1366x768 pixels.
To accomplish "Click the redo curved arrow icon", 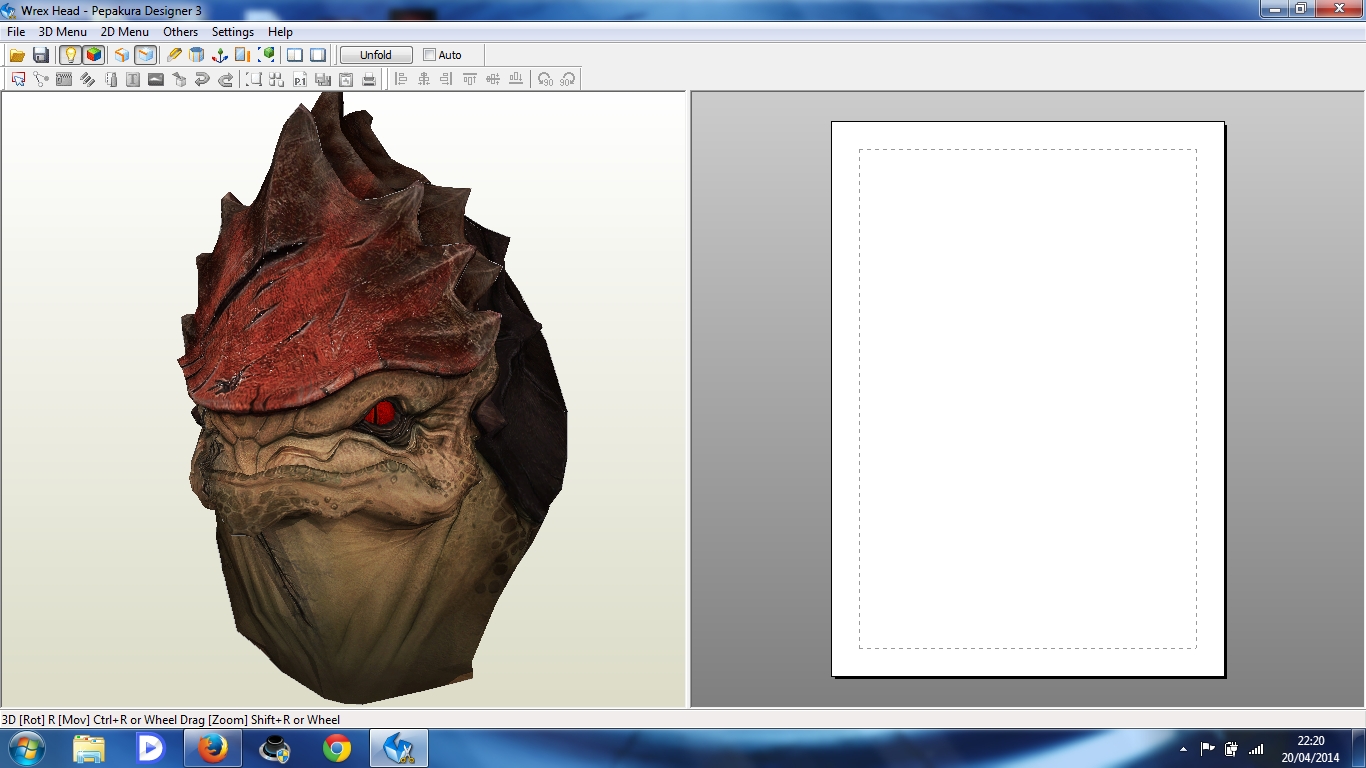I will click(225, 79).
